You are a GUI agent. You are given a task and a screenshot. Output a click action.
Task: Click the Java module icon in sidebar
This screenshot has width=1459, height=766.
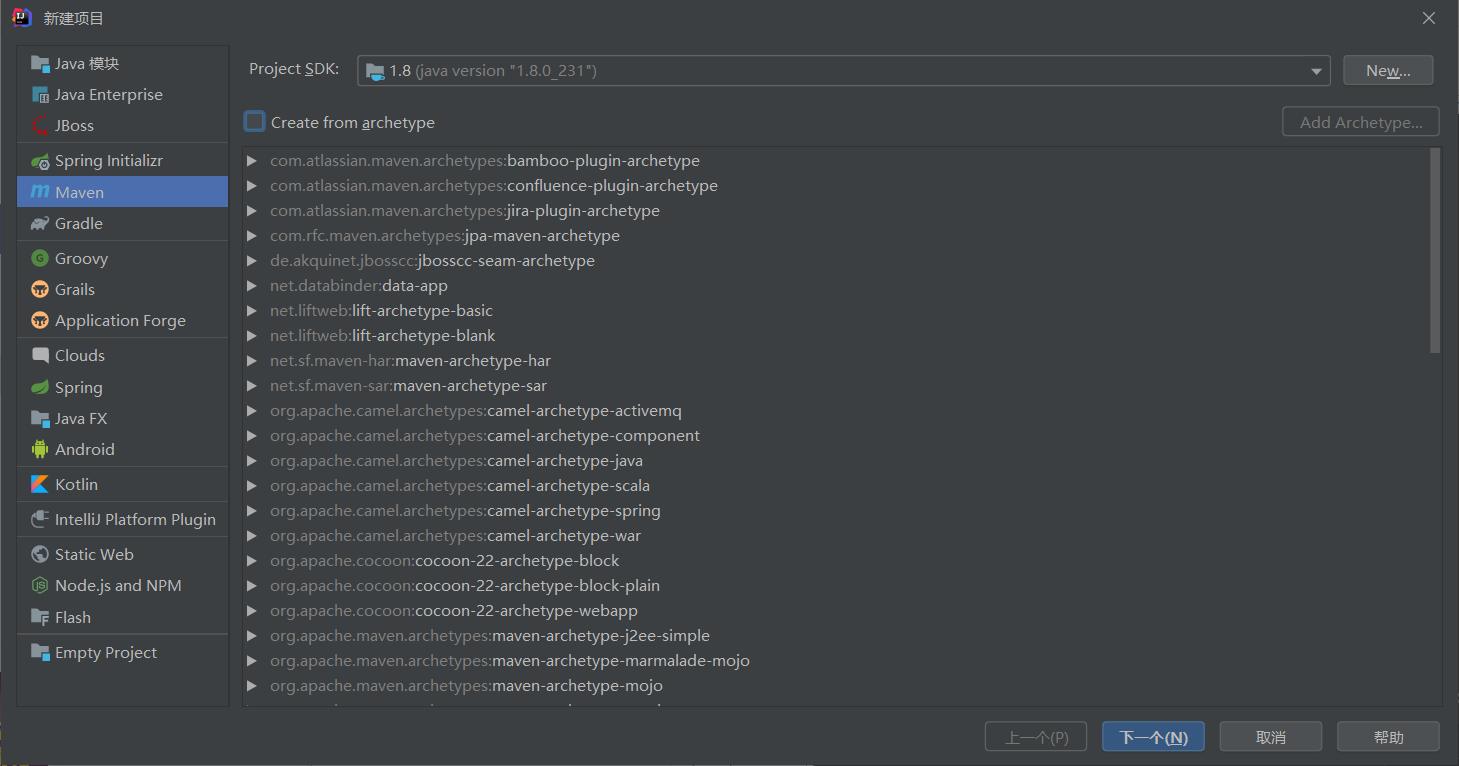coord(40,64)
